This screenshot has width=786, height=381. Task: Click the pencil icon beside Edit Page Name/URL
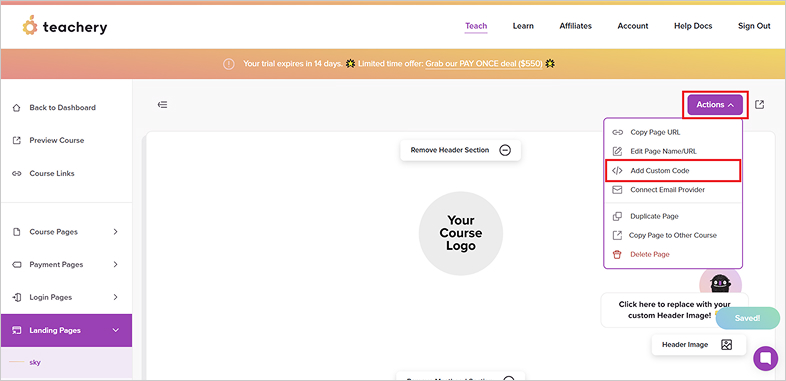click(618, 151)
